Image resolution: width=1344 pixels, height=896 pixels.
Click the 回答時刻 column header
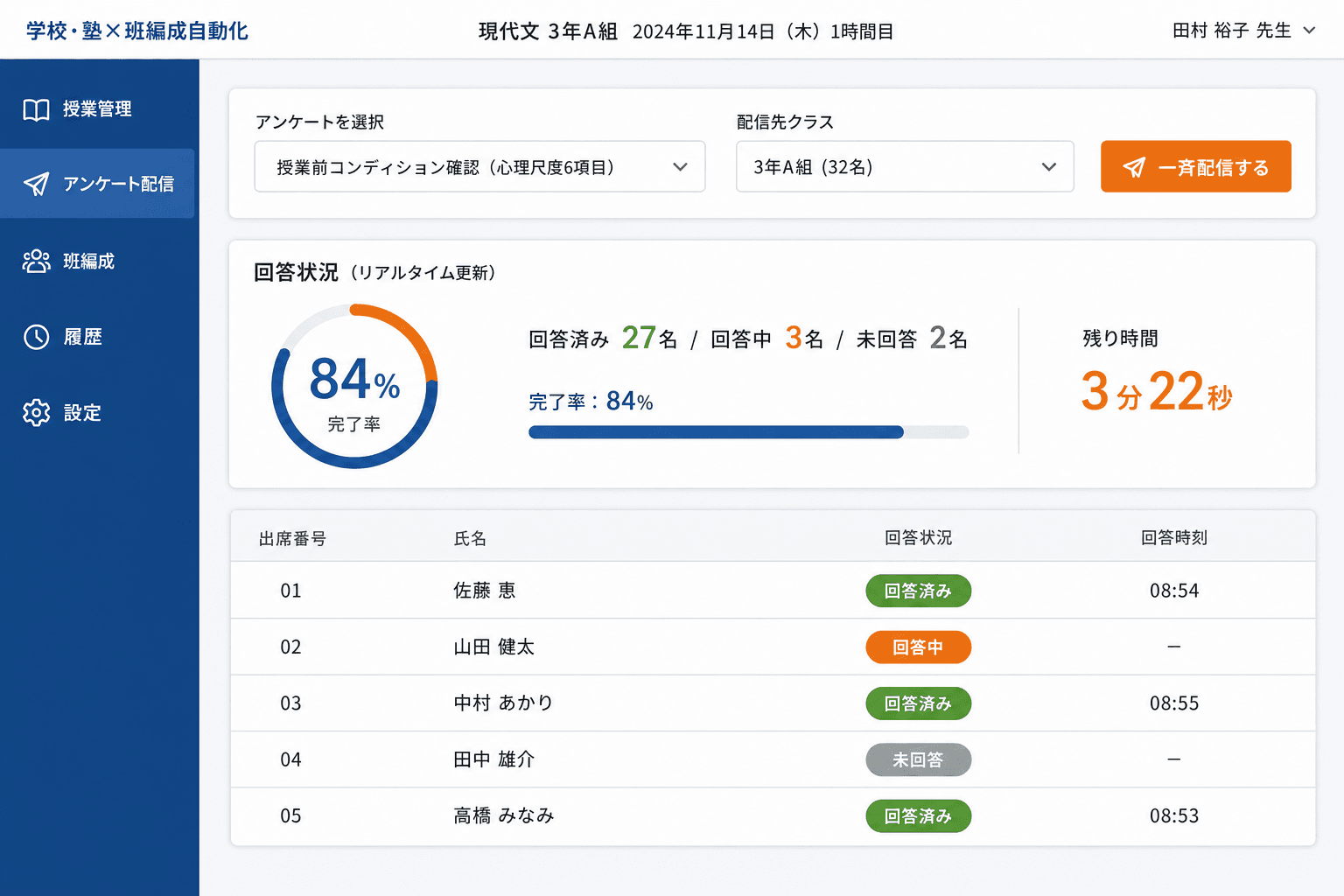(x=1174, y=537)
